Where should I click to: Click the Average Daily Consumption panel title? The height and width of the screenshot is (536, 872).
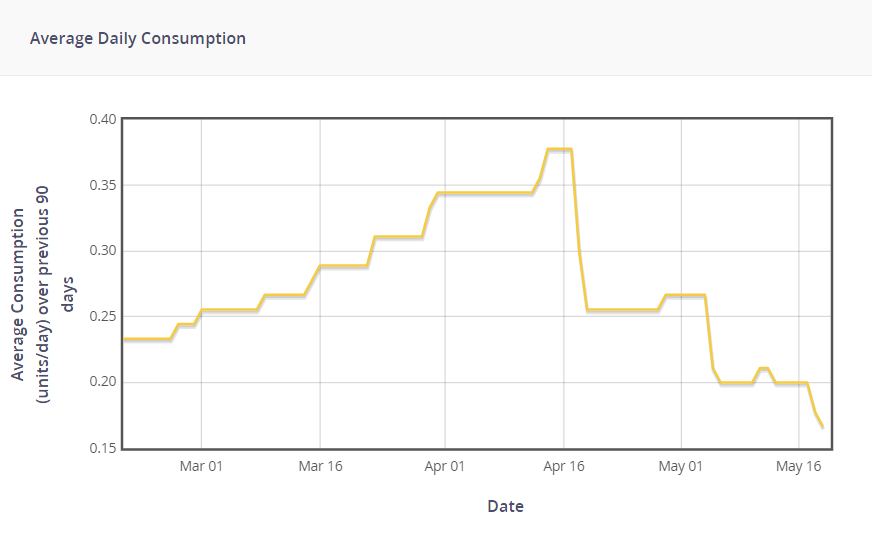coord(138,39)
